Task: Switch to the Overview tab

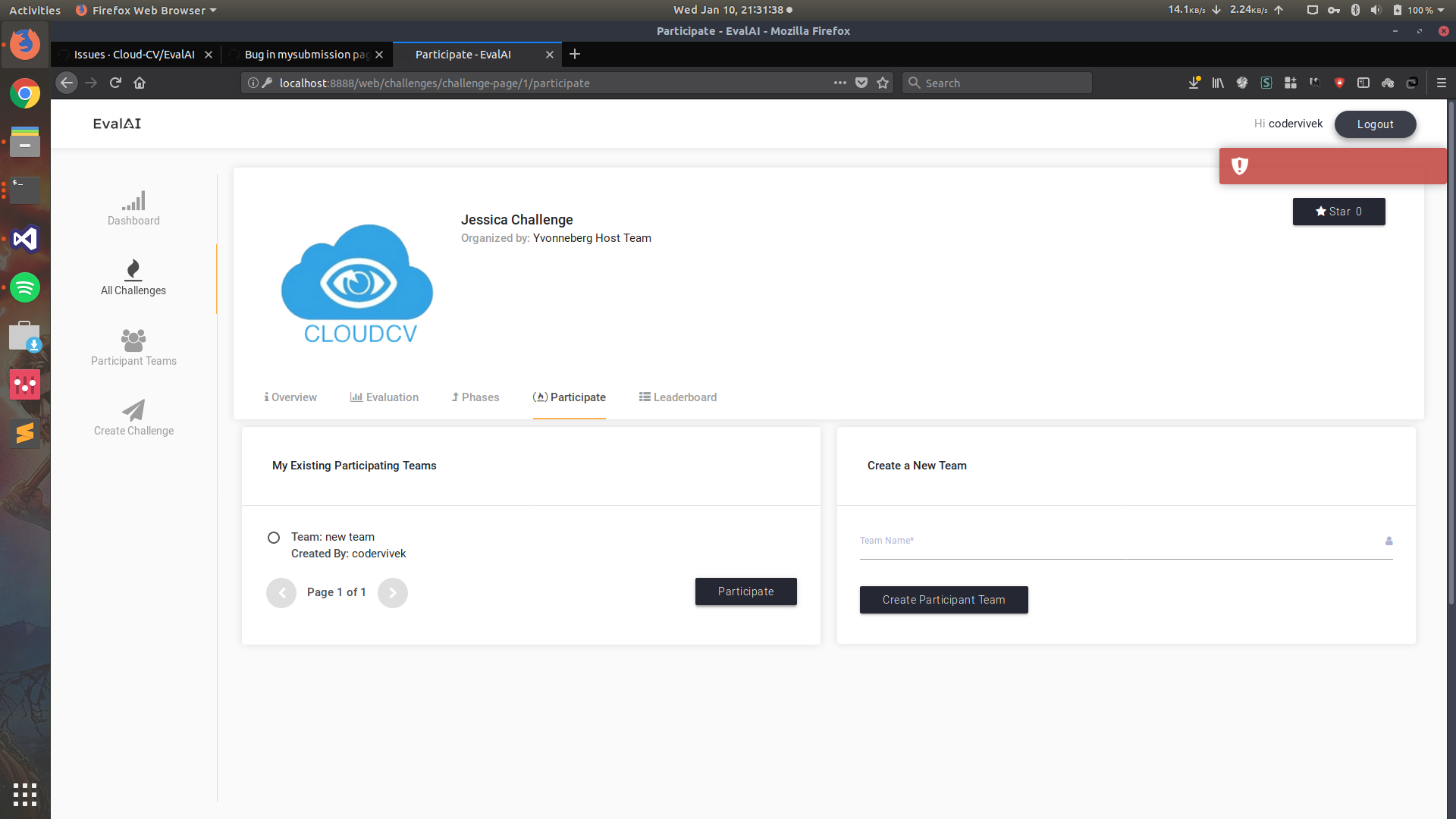Action: [290, 397]
